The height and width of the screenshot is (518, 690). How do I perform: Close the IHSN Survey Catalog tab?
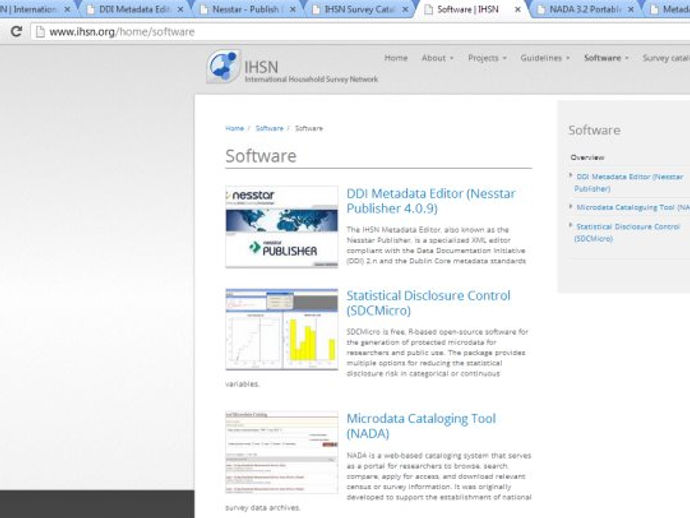[x=405, y=9]
